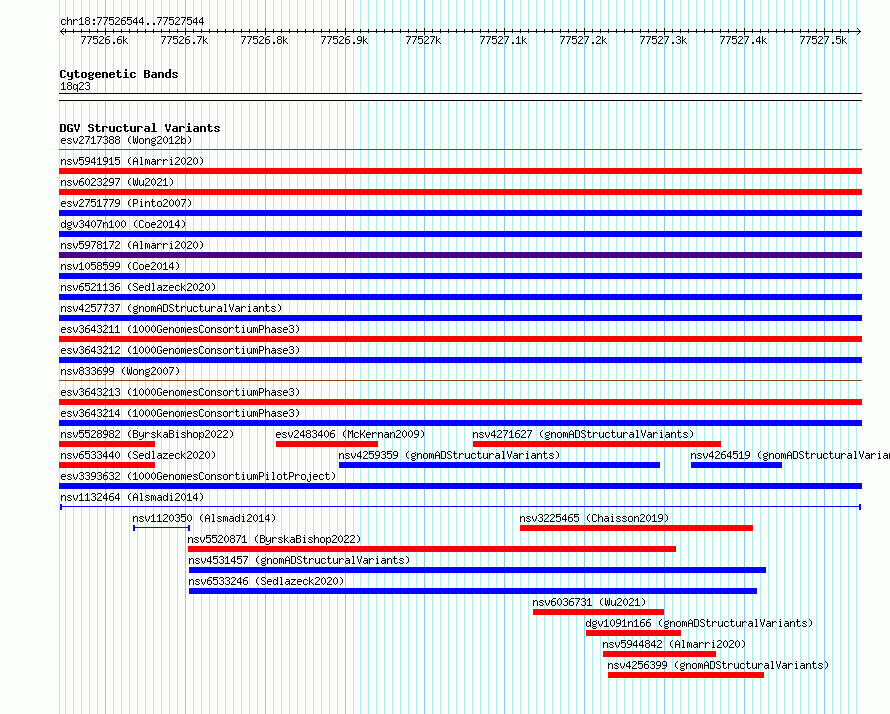This screenshot has height=714, width=890.
Task: Select the nsv5941915 (Almarri2020) red bar
Action: (460, 171)
